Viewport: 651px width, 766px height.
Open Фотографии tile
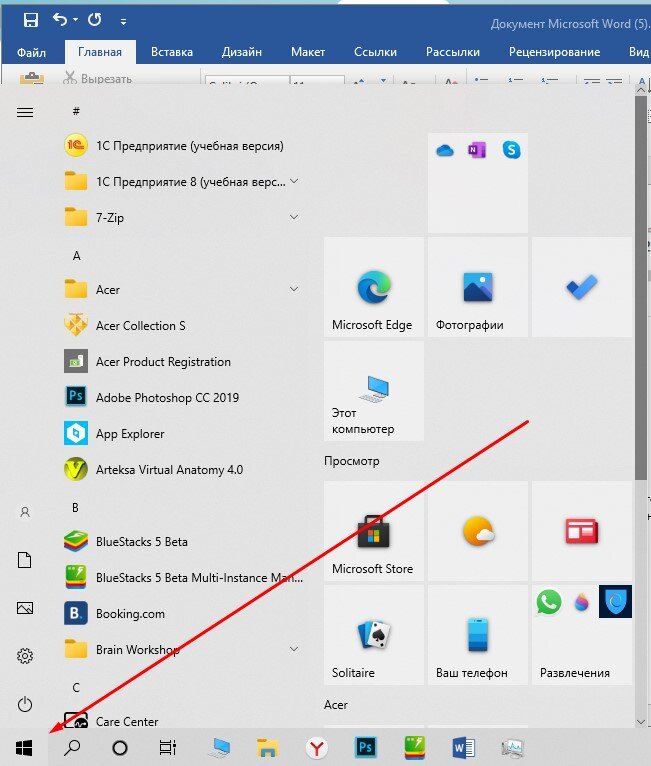coord(478,287)
